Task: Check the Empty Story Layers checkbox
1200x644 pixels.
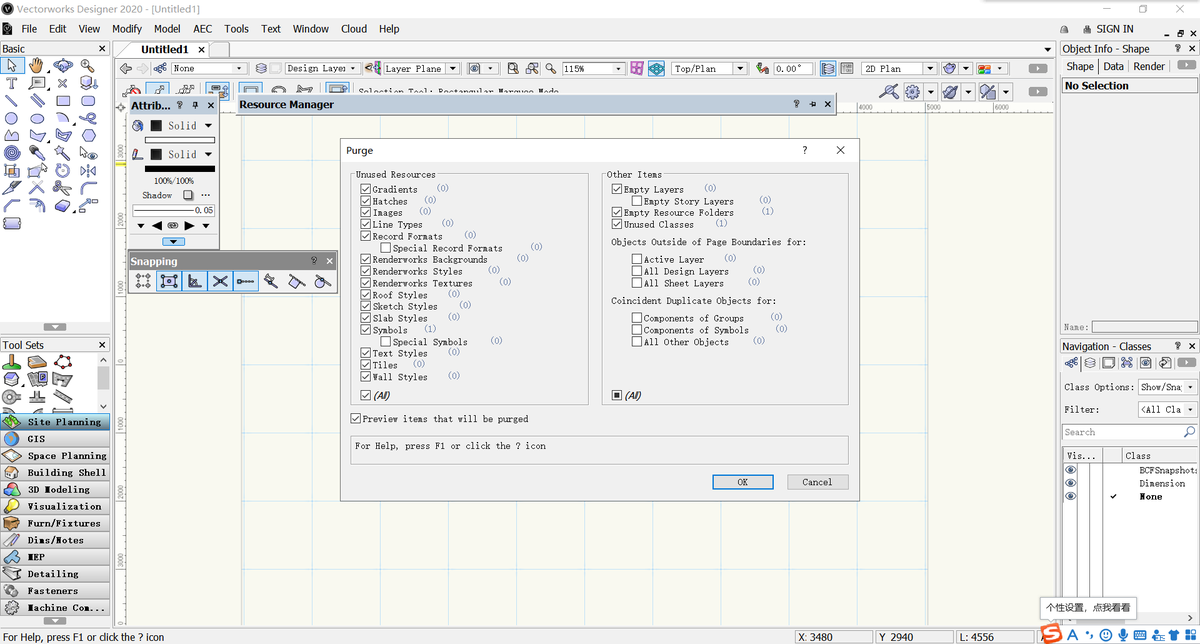Action: pyautogui.click(x=637, y=201)
